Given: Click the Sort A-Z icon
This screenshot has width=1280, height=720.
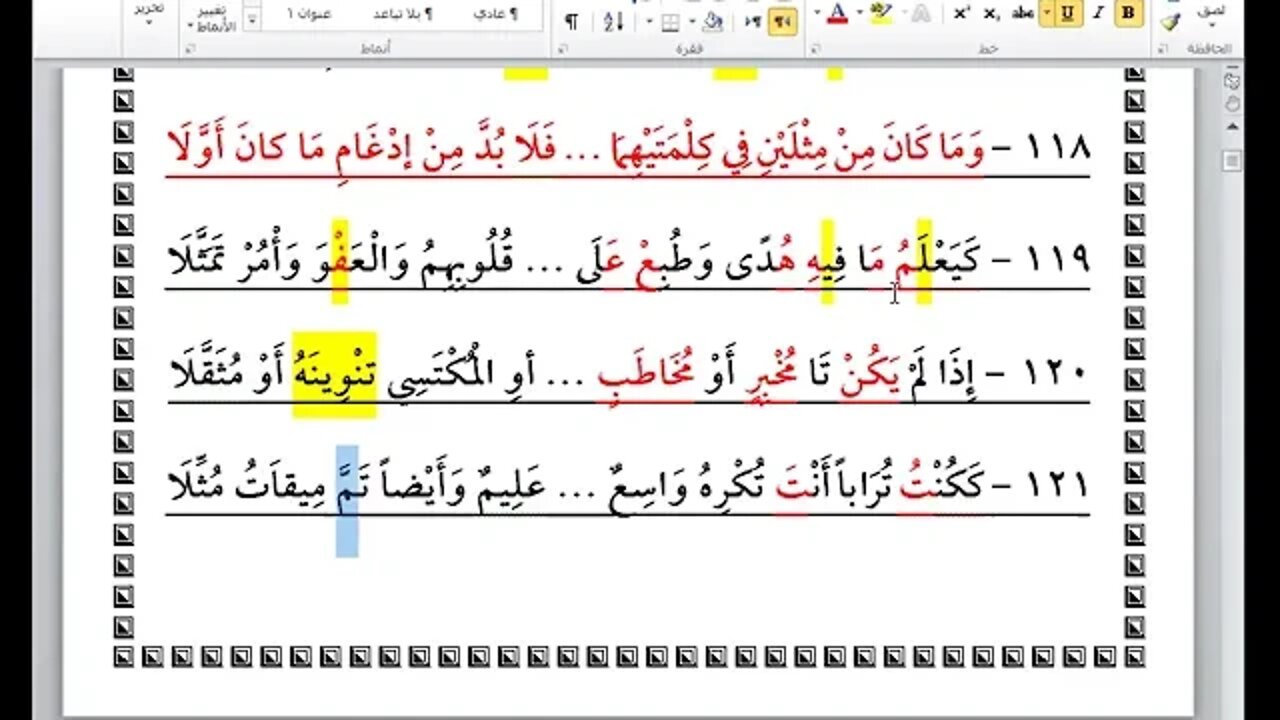Looking at the screenshot, I should 614,21.
